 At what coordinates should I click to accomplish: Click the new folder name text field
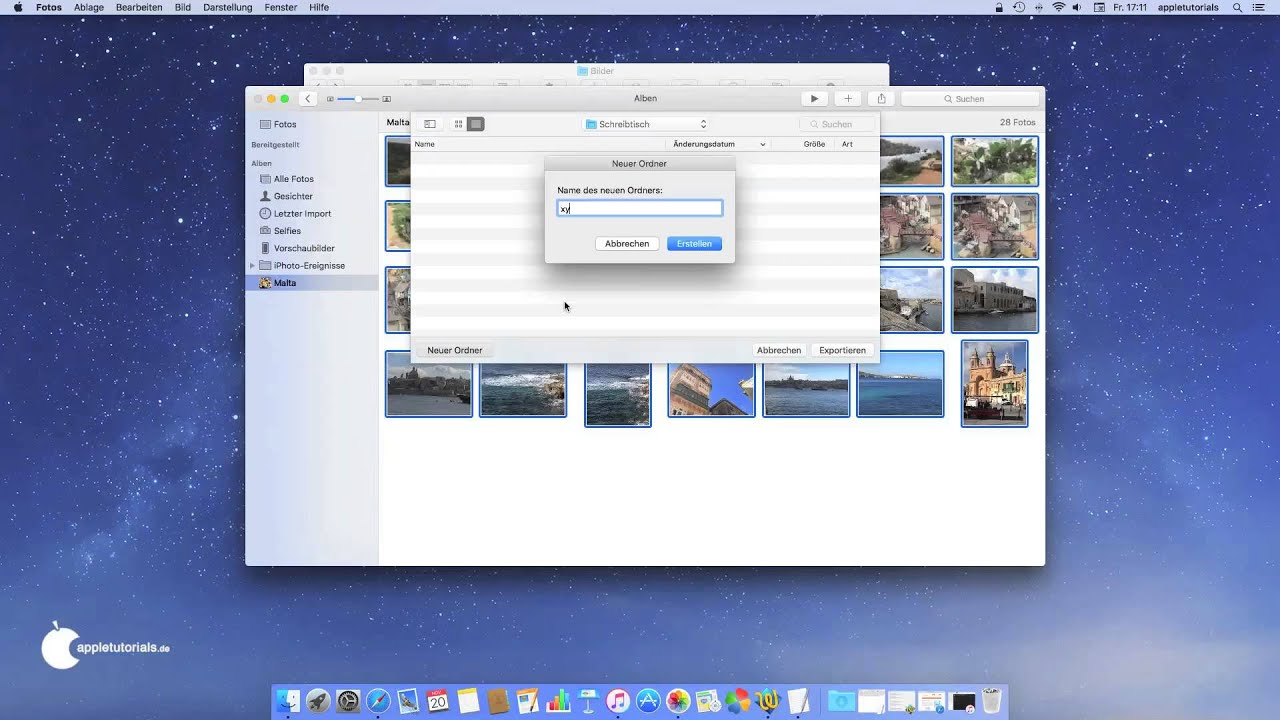click(x=640, y=208)
